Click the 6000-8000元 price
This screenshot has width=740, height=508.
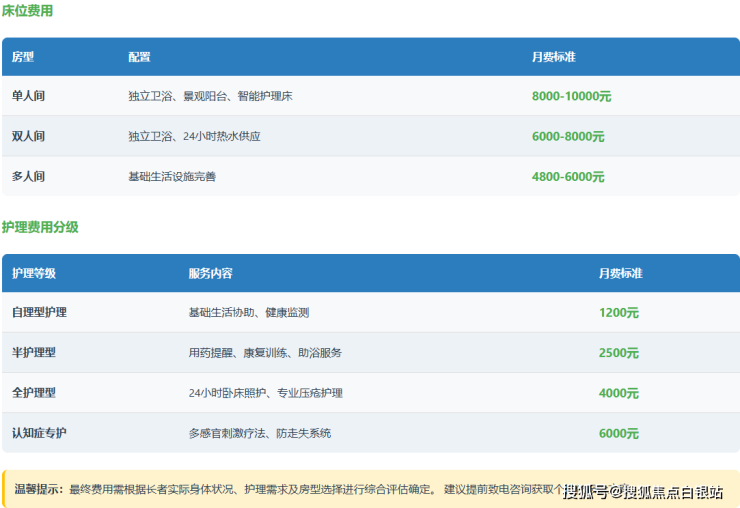pos(567,136)
